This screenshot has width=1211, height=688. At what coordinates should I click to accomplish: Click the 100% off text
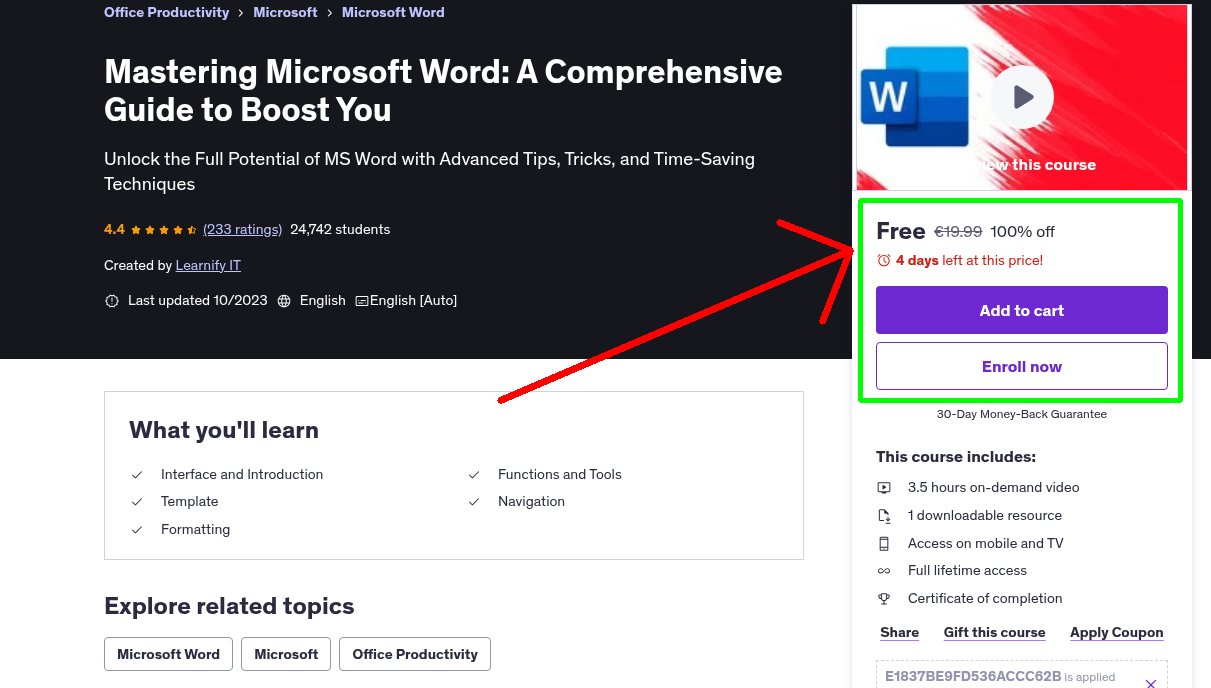pos(1023,232)
